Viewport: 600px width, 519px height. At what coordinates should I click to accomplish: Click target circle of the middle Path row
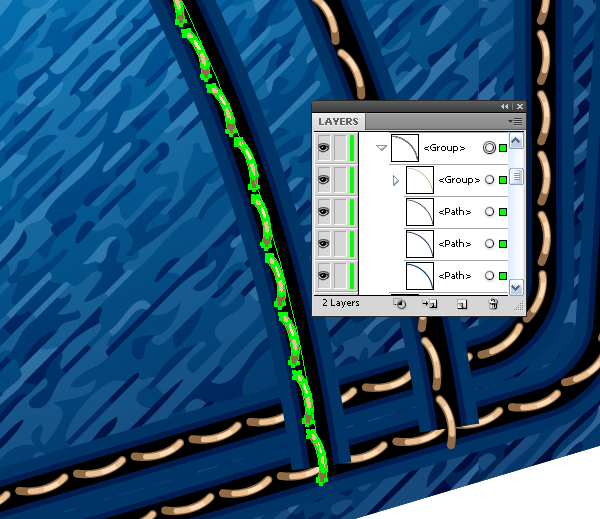[489, 244]
